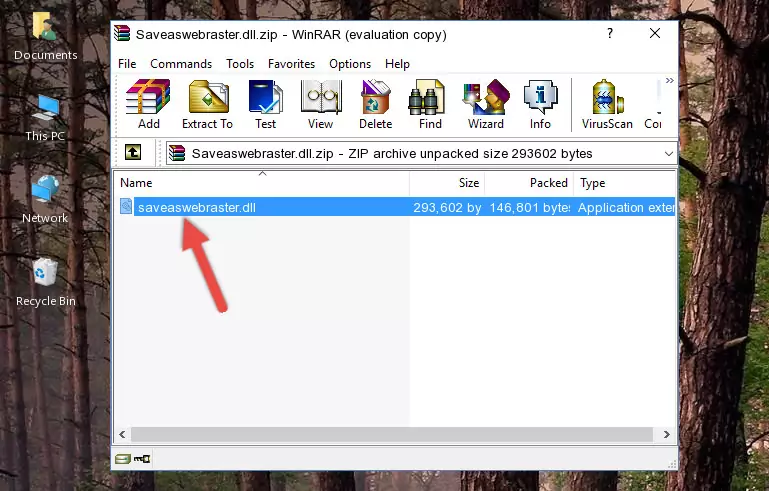769x491 pixels.
Task: Click the Delete toolbar icon
Action: point(376,104)
